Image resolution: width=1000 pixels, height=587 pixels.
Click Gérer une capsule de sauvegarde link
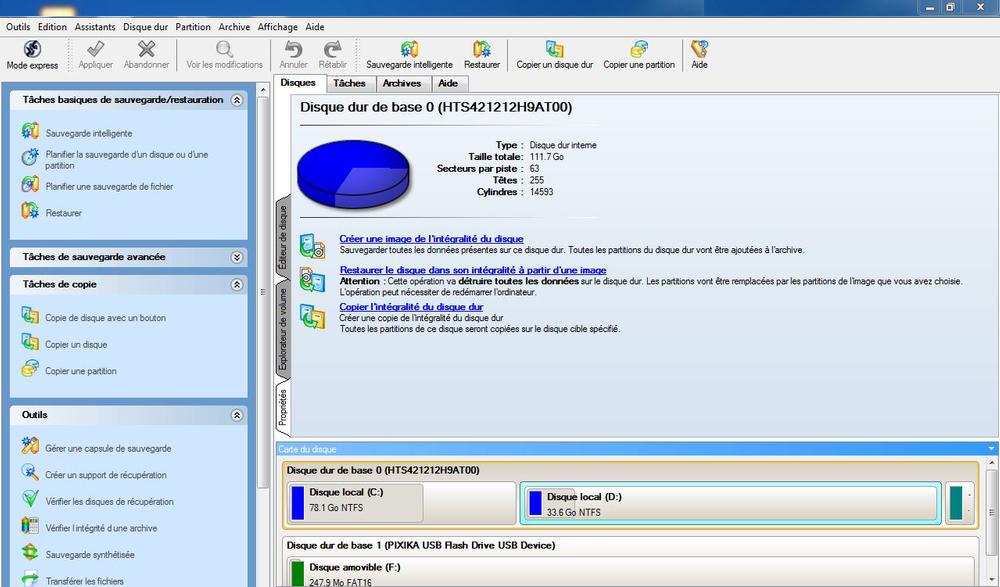point(108,449)
